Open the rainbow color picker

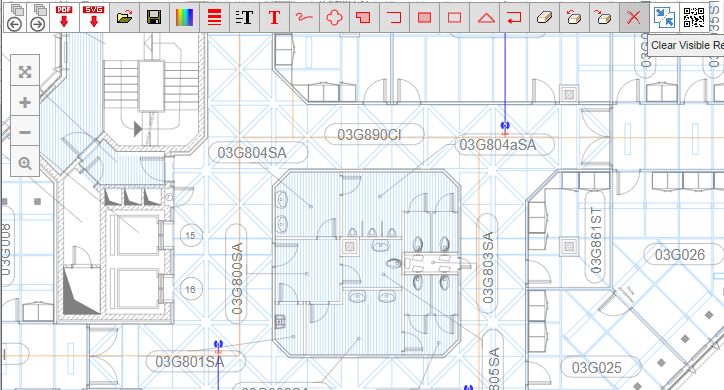point(184,17)
